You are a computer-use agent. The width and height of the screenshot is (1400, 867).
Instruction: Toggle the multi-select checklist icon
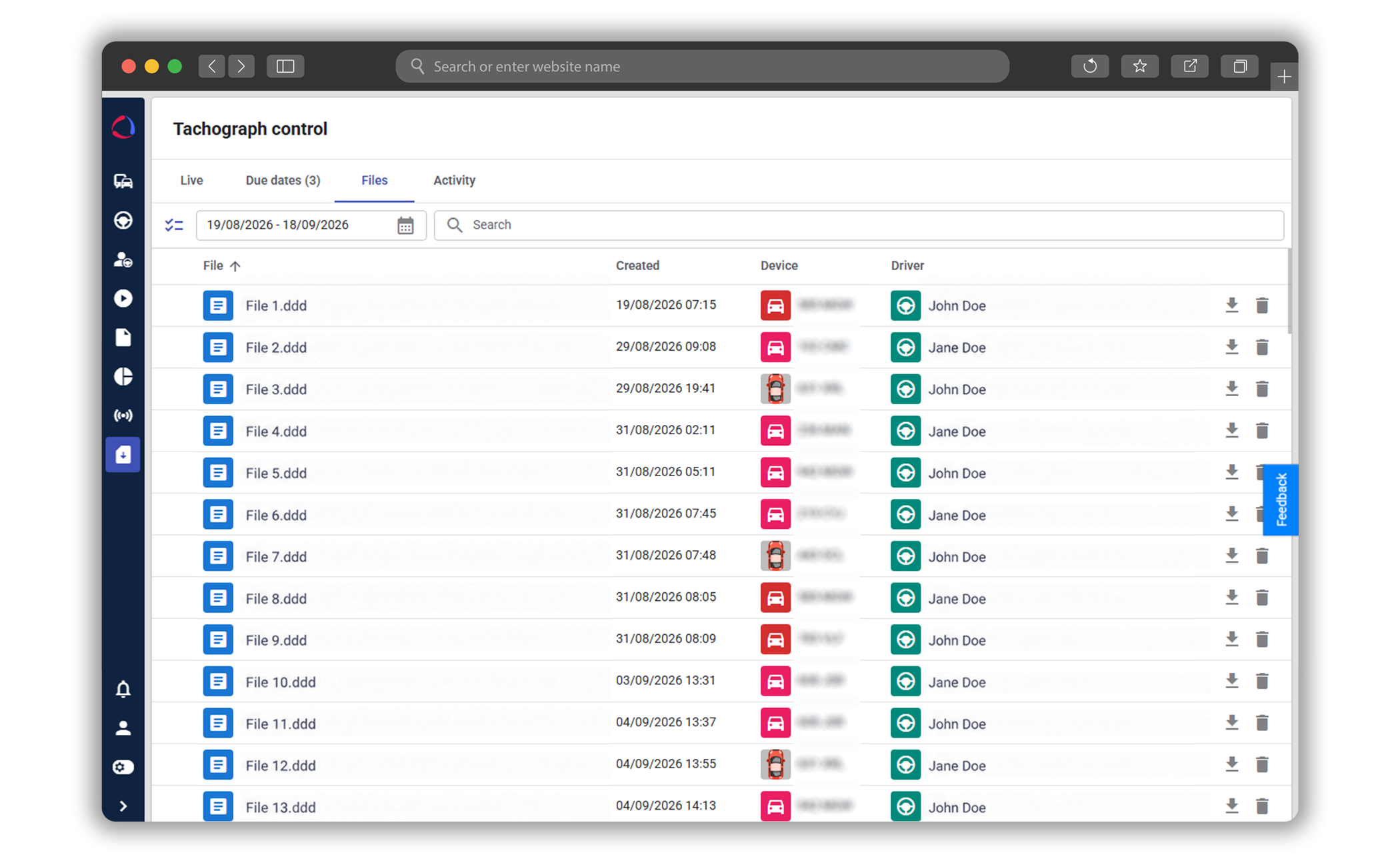(174, 225)
